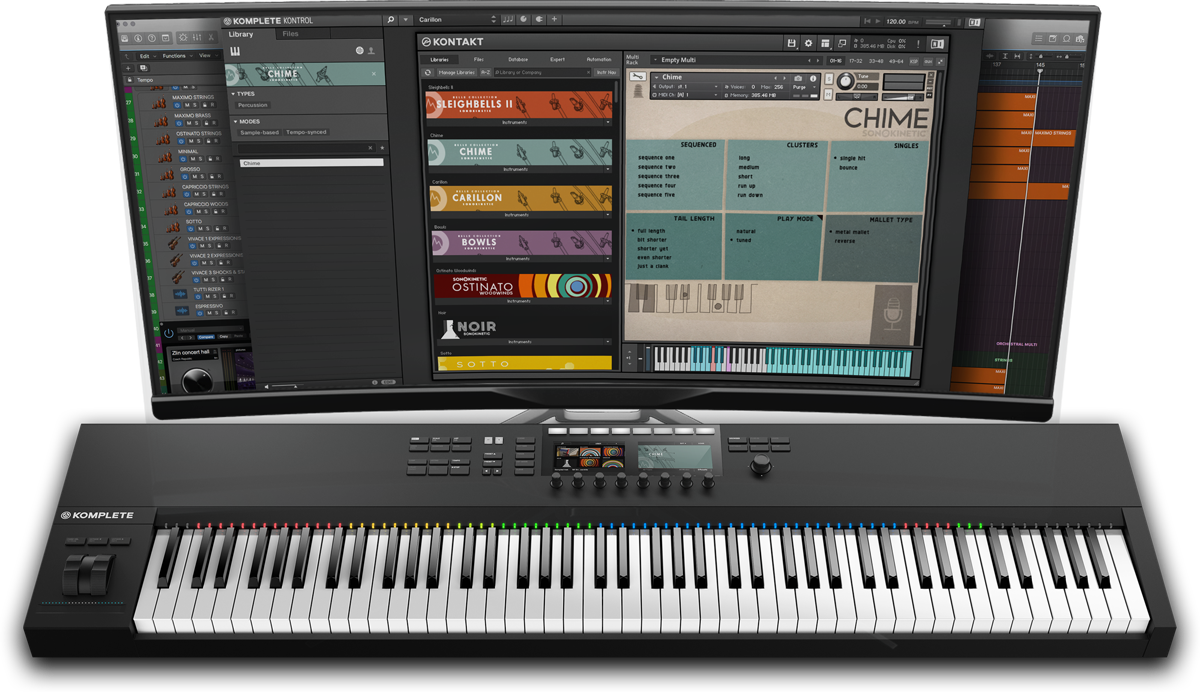Select 'reverse' mallet type
Viewport: 1200px width, 692px height.
[x=846, y=240]
